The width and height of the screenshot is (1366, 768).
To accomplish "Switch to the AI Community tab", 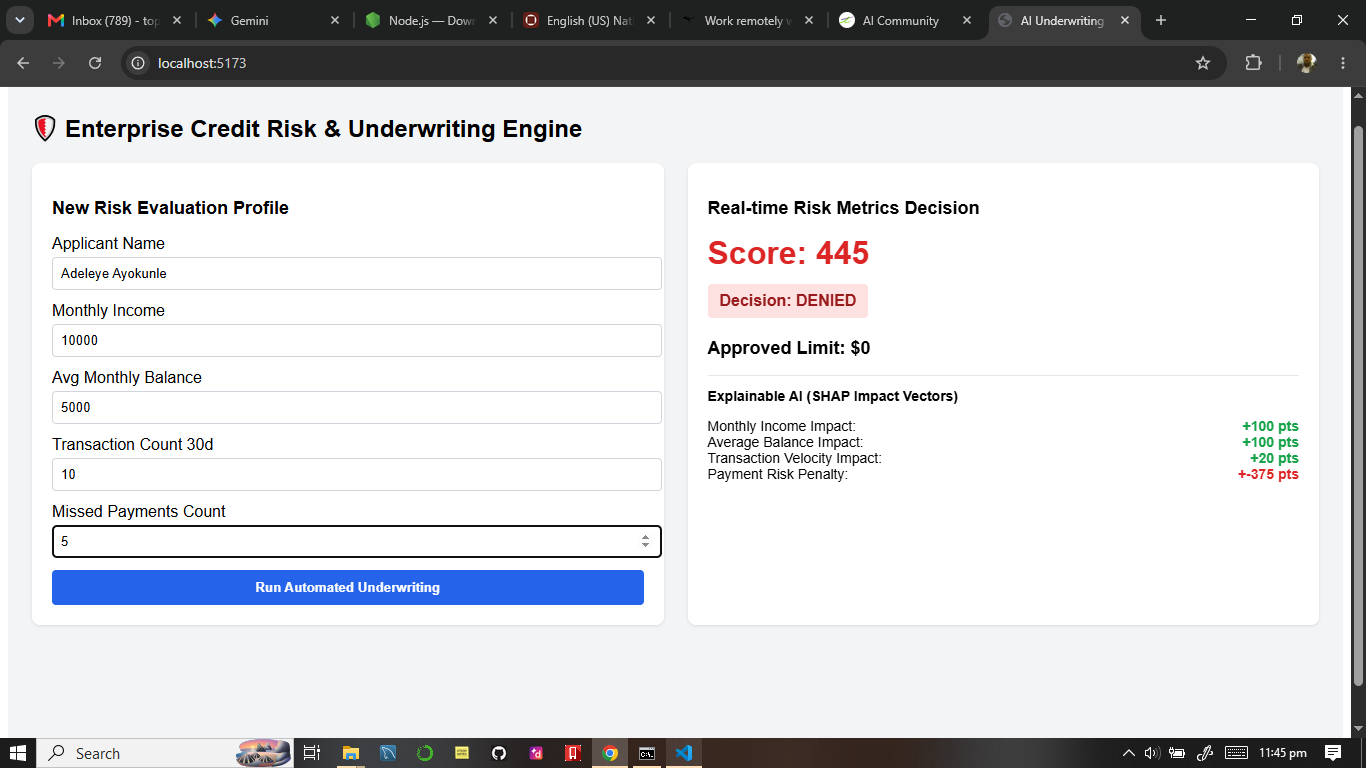I will click(x=906, y=20).
